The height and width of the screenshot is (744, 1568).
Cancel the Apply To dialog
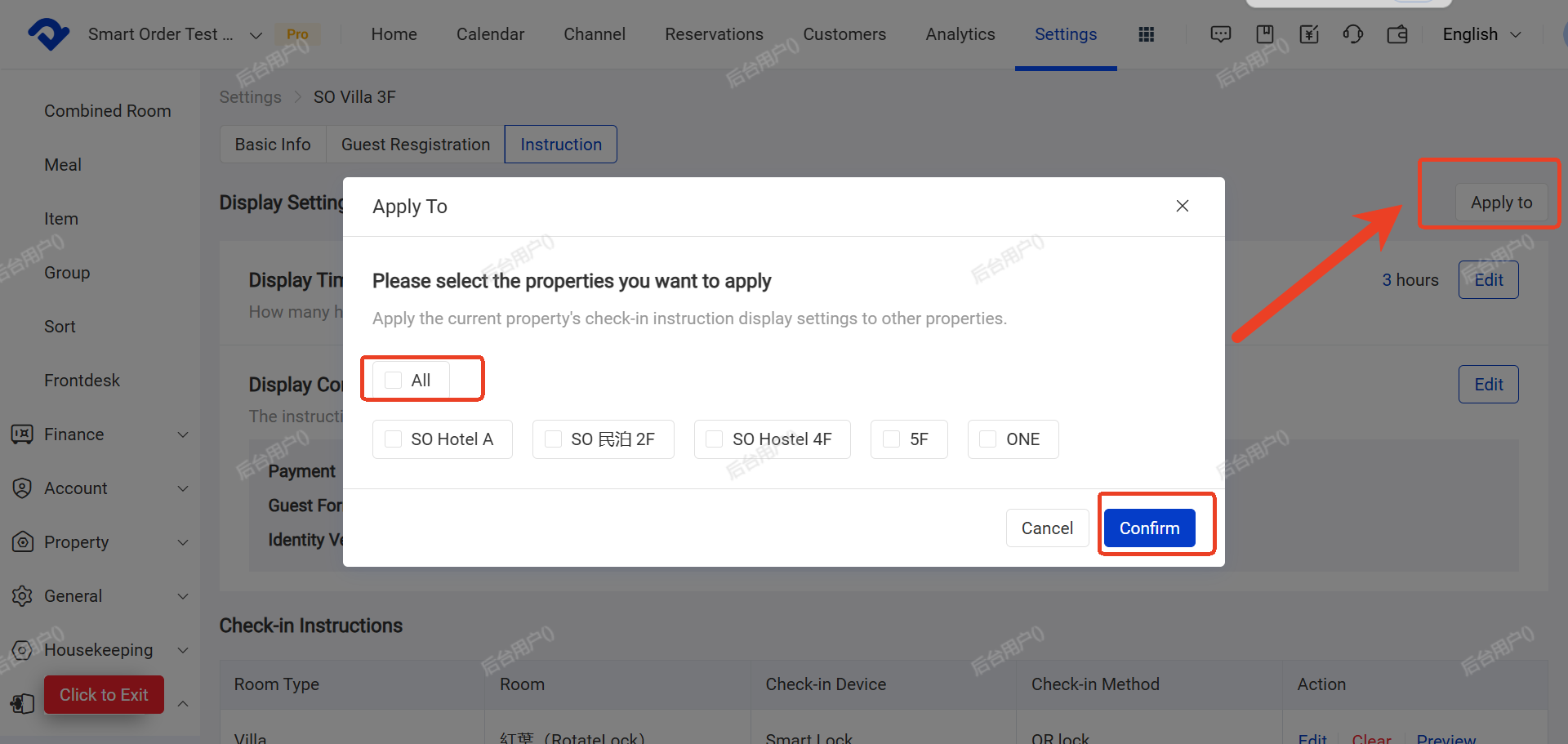pyautogui.click(x=1047, y=528)
